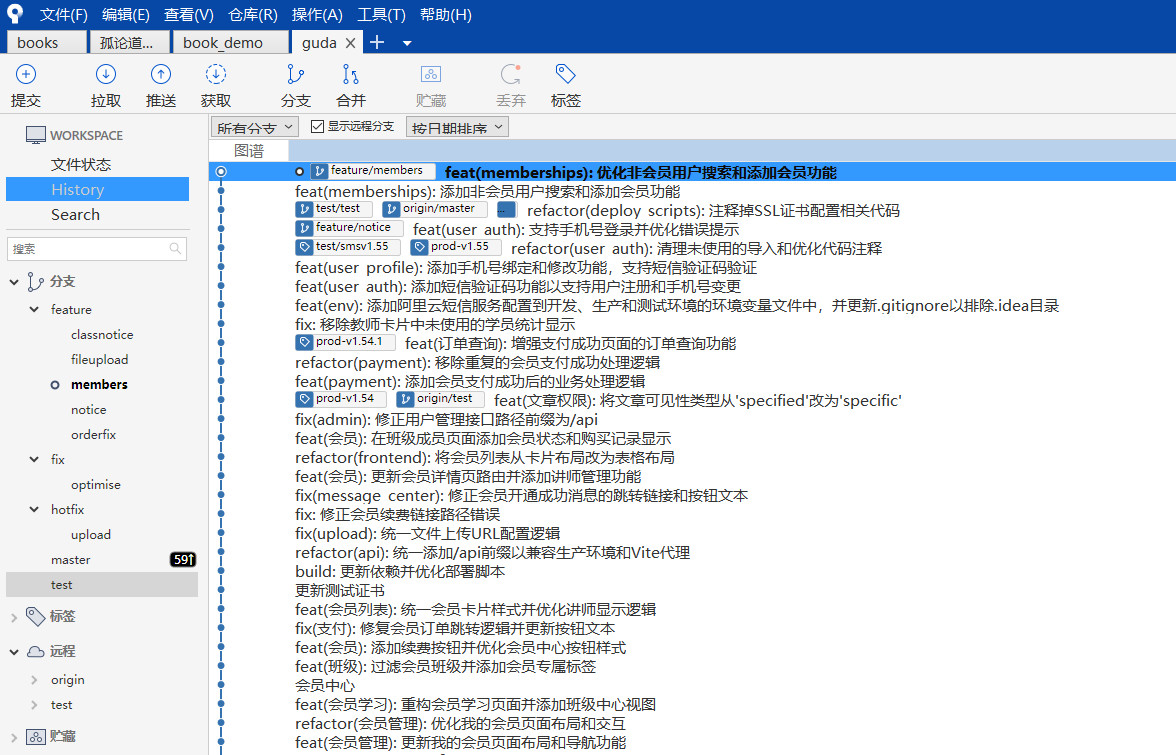Click the 按日期排序 sort button
Screen dimensions: 1176x755
pos(456,127)
